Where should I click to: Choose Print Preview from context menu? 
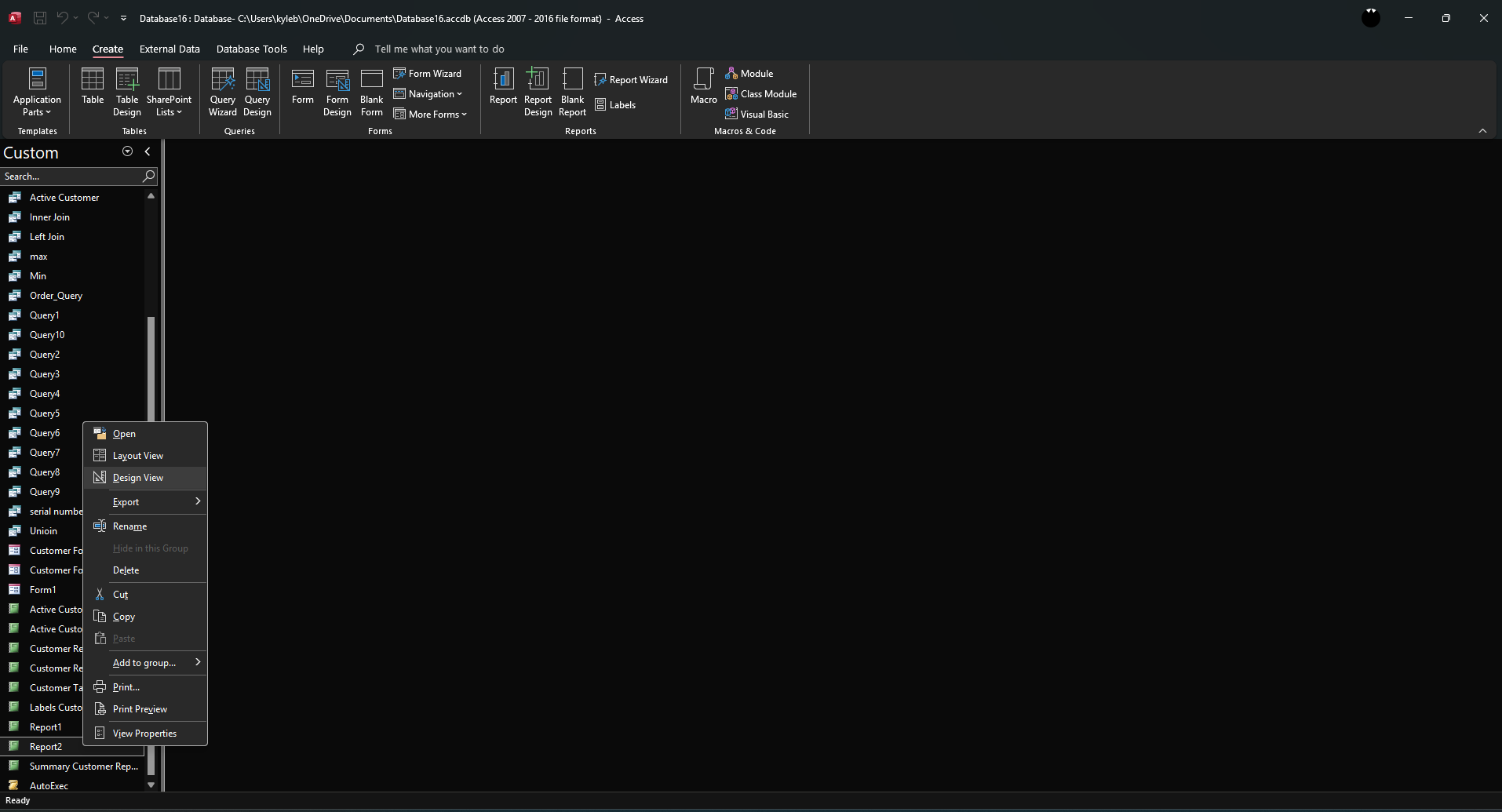pos(145,709)
